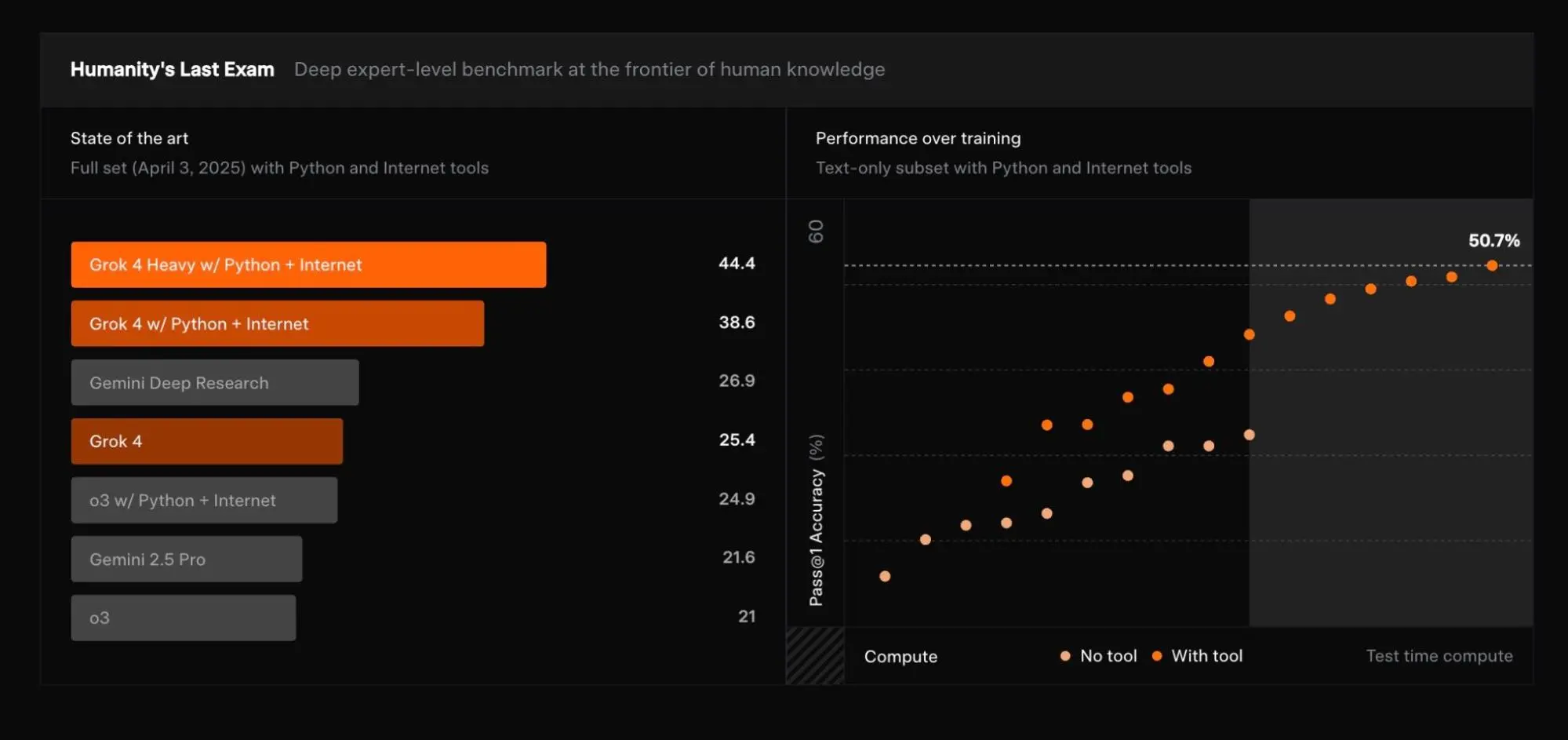Click the score value 24.9
1568x740 pixels.
pos(737,499)
